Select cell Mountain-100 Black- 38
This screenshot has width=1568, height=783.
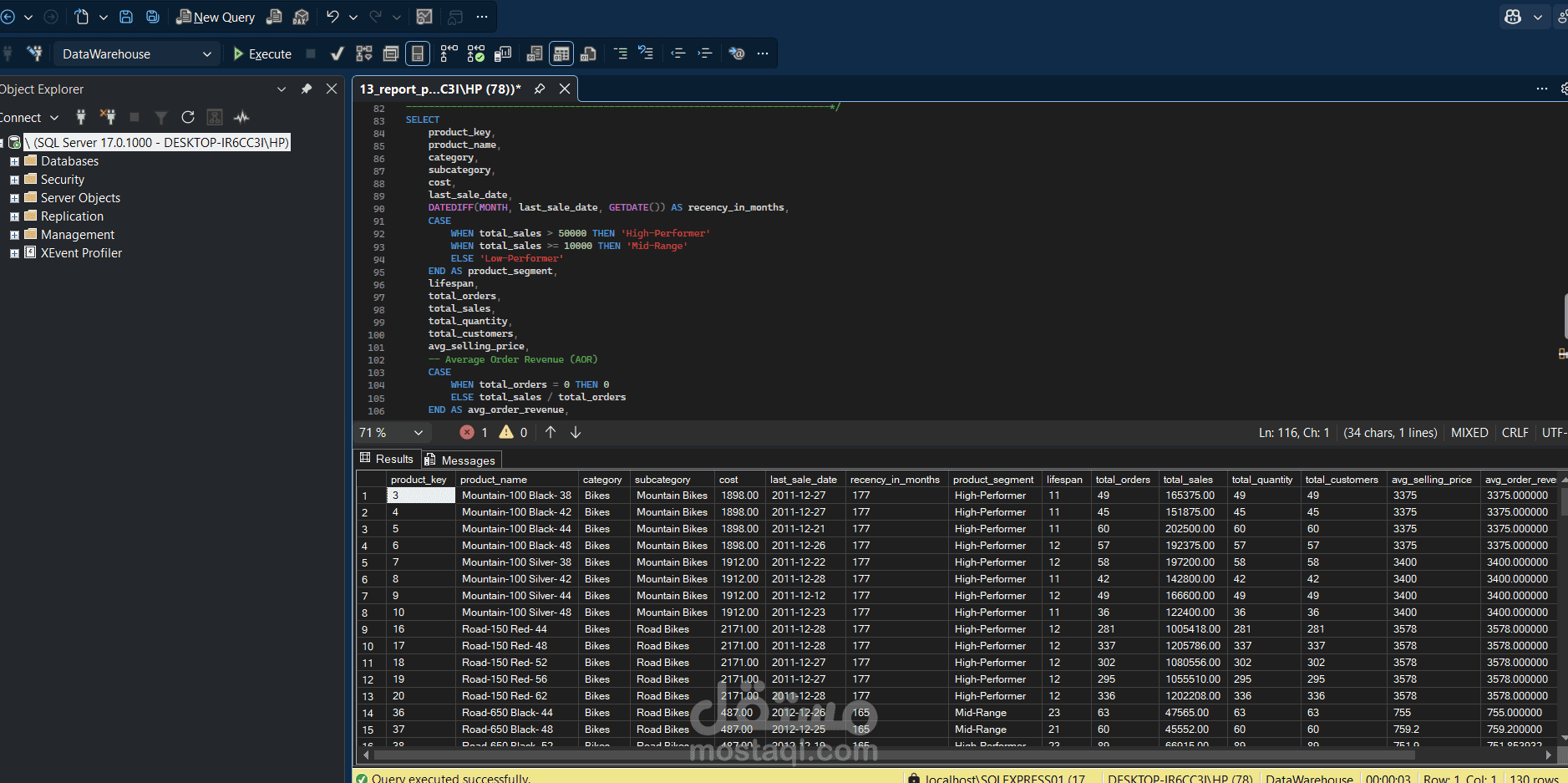pyautogui.click(x=517, y=496)
